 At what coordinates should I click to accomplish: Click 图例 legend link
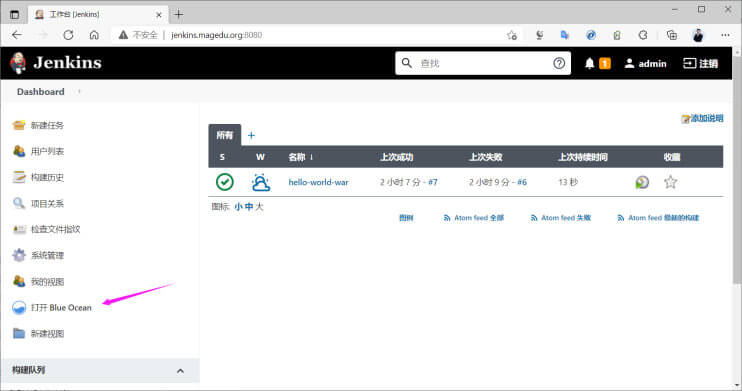coord(406,218)
